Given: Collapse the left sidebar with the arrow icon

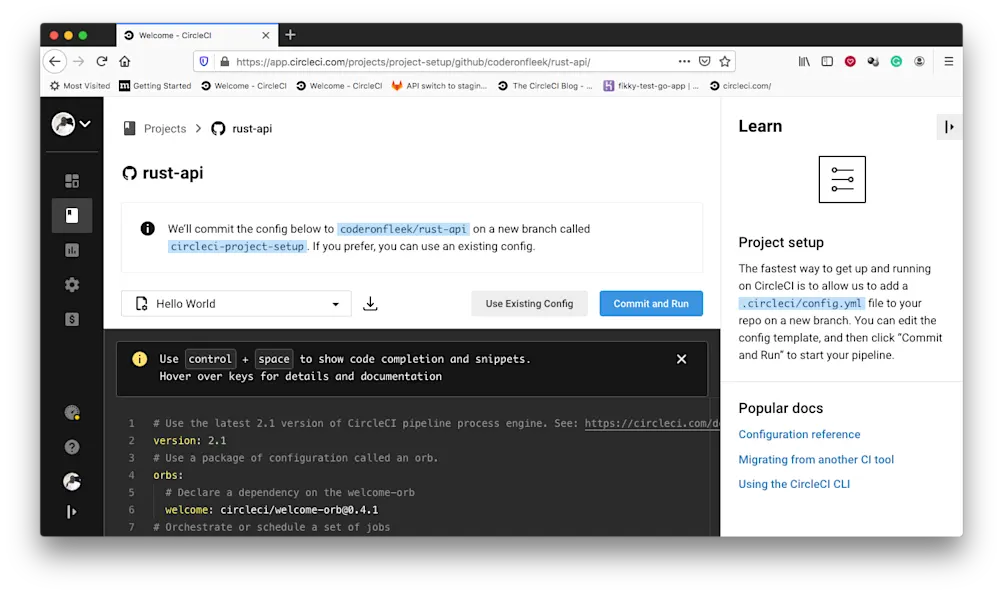Looking at the screenshot, I should pos(71,511).
